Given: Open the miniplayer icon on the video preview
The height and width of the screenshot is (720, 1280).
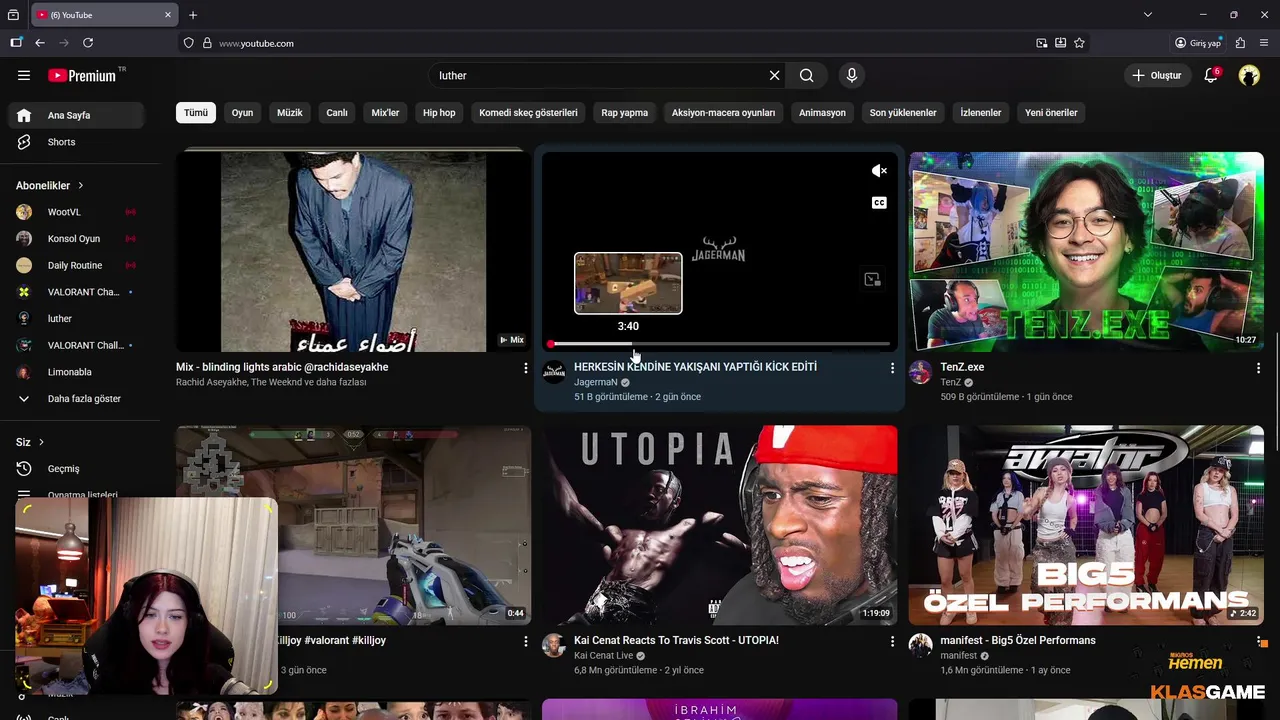Looking at the screenshot, I should pyautogui.click(x=872, y=280).
